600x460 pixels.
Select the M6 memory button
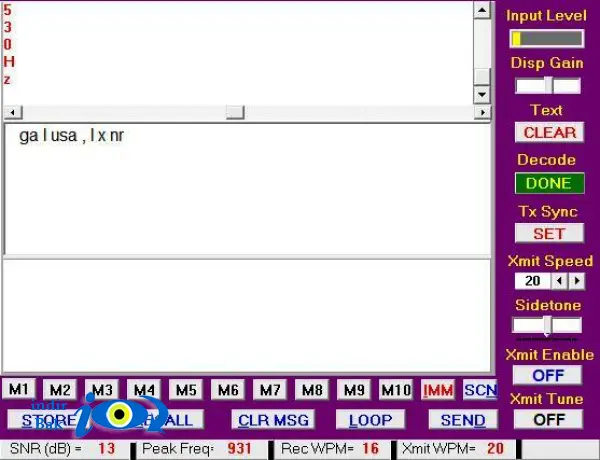coord(228,390)
